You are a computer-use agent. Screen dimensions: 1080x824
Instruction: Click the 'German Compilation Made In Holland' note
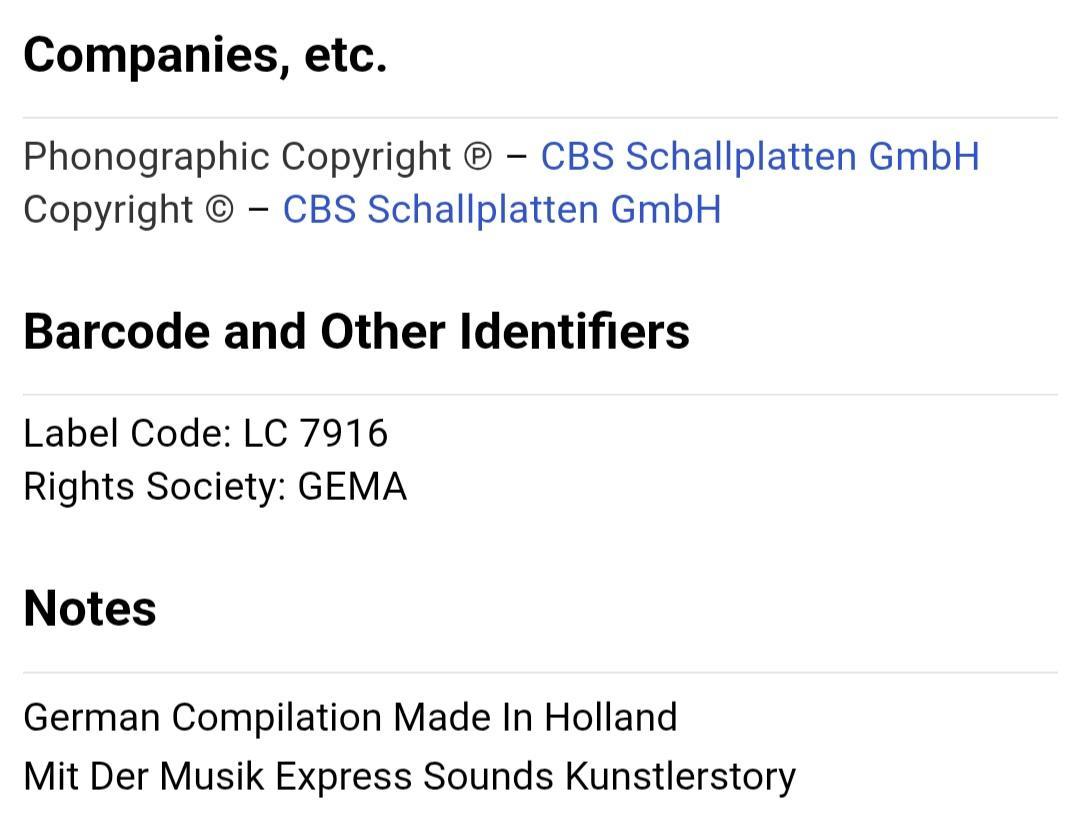pos(350,717)
